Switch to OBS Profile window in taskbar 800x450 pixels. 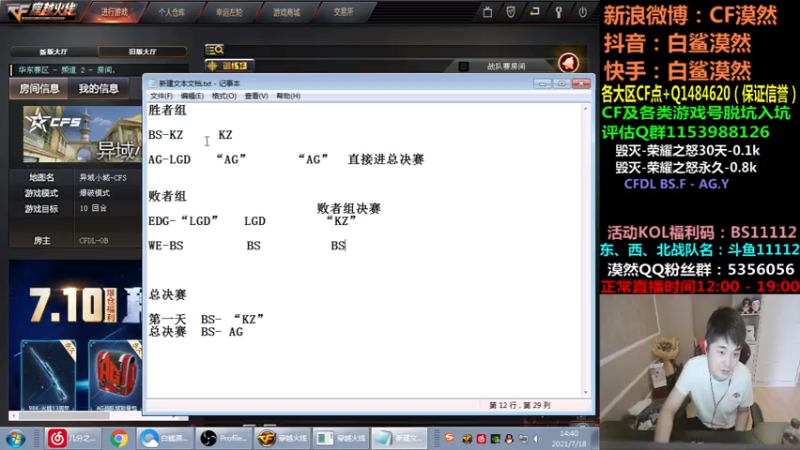(x=224, y=438)
